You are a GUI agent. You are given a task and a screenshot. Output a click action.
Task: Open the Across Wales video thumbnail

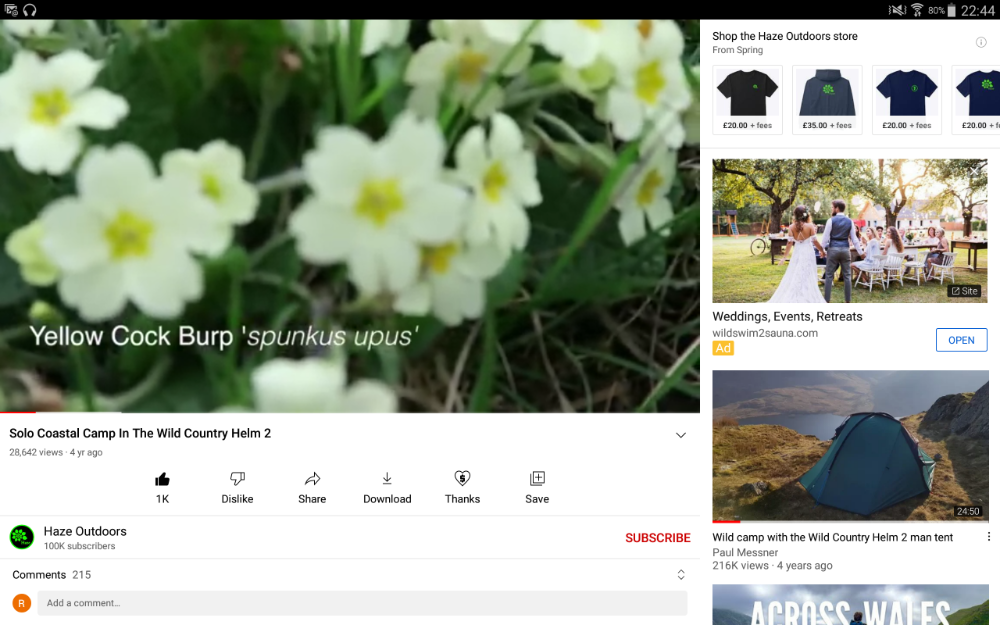(x=849, y=605)
